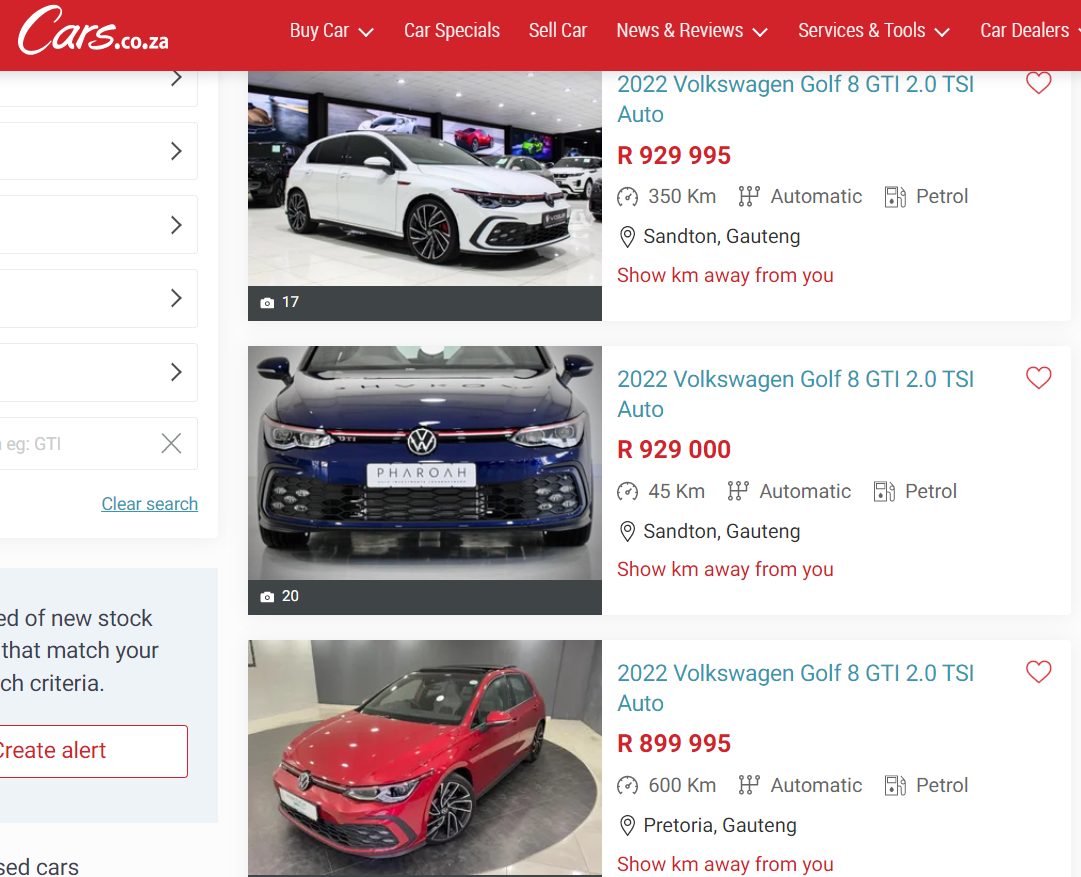Open the Buy Car dropdown menu
This screenshot has height=877, width=1081.
[331, 31]
